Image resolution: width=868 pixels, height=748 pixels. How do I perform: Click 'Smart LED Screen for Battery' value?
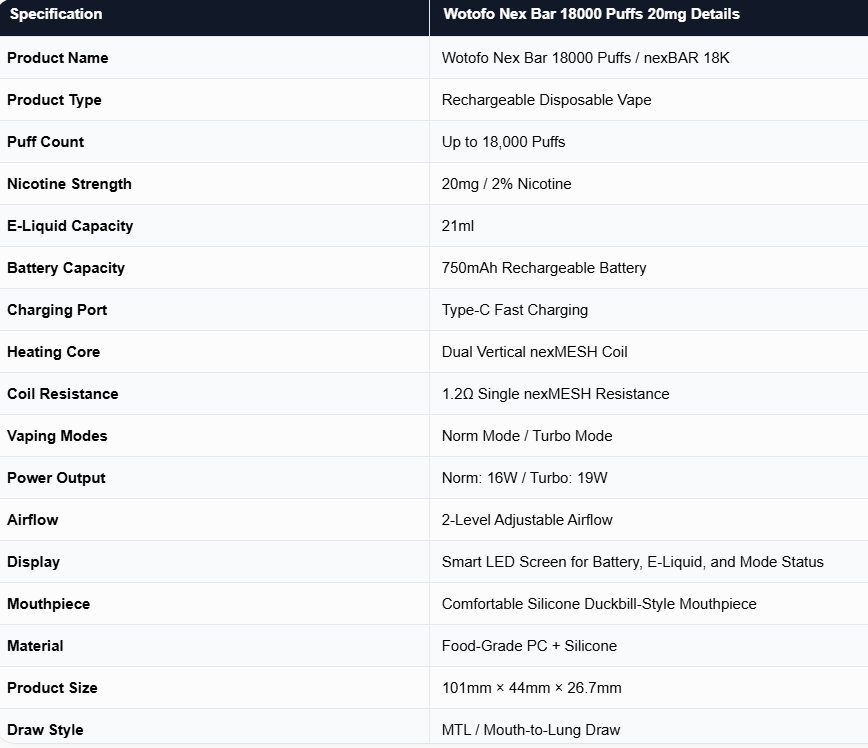point(541,562)
